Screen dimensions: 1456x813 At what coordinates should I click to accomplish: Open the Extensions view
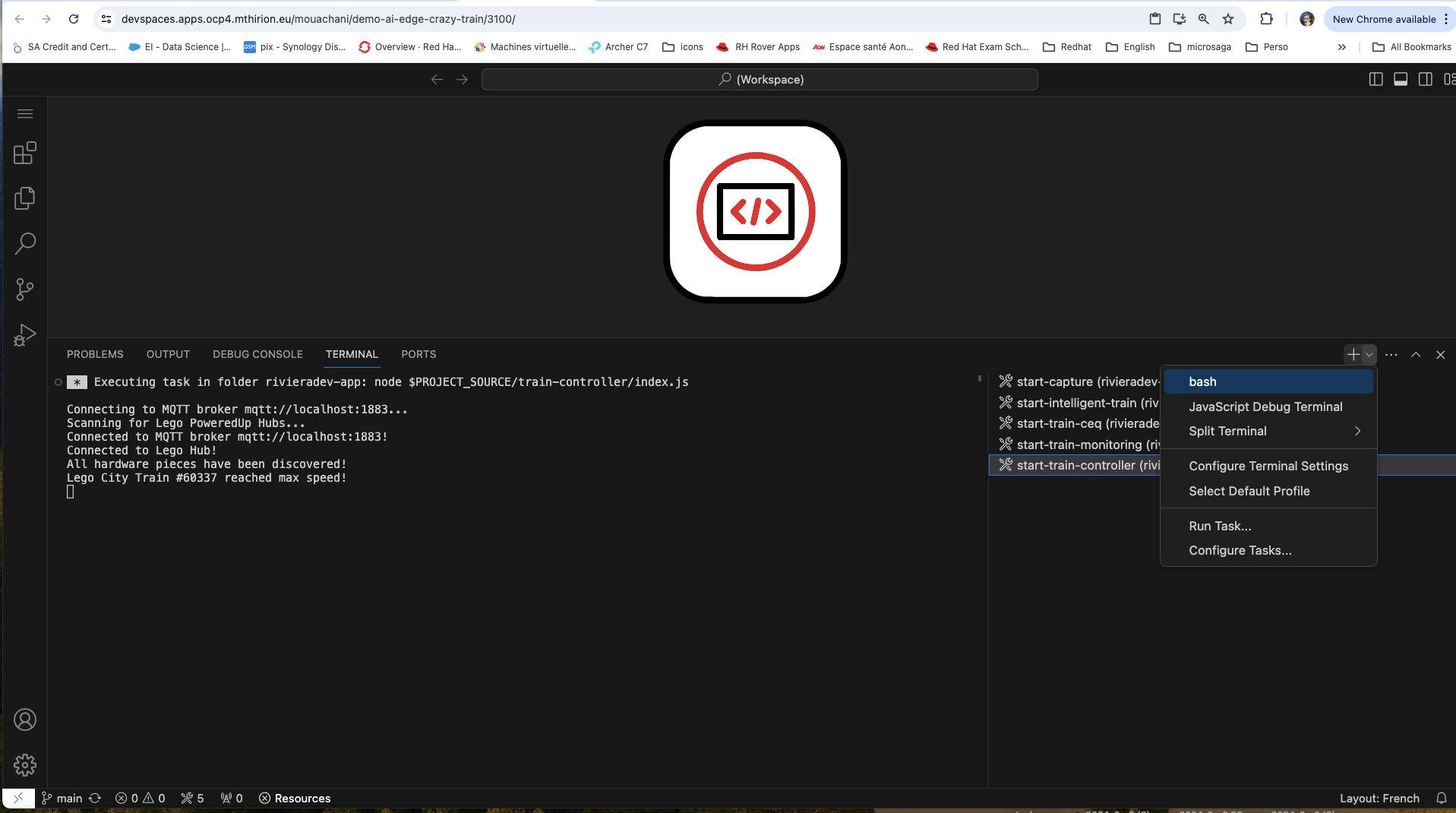(x=25, y=153)
